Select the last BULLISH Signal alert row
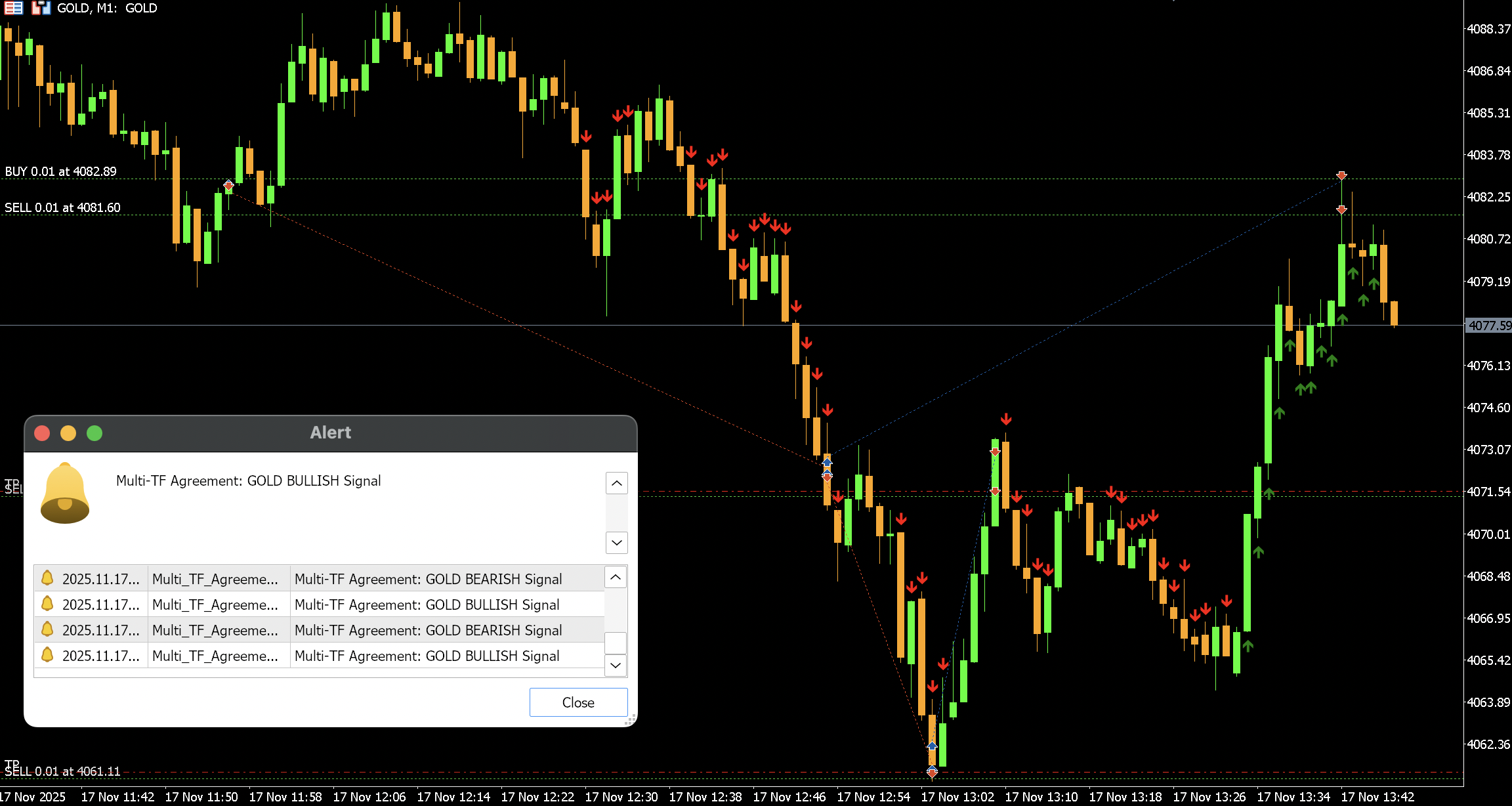Screen dimensions: 1512x806 pos(428,656)
